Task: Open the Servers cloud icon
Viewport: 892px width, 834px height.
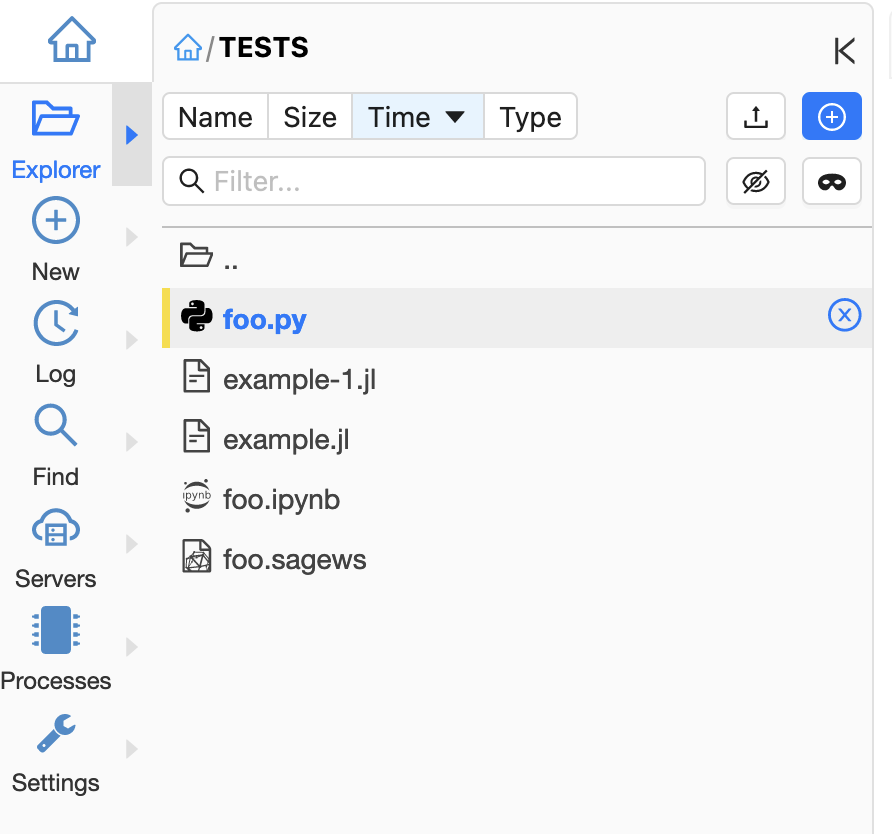Action: [56, 529]
